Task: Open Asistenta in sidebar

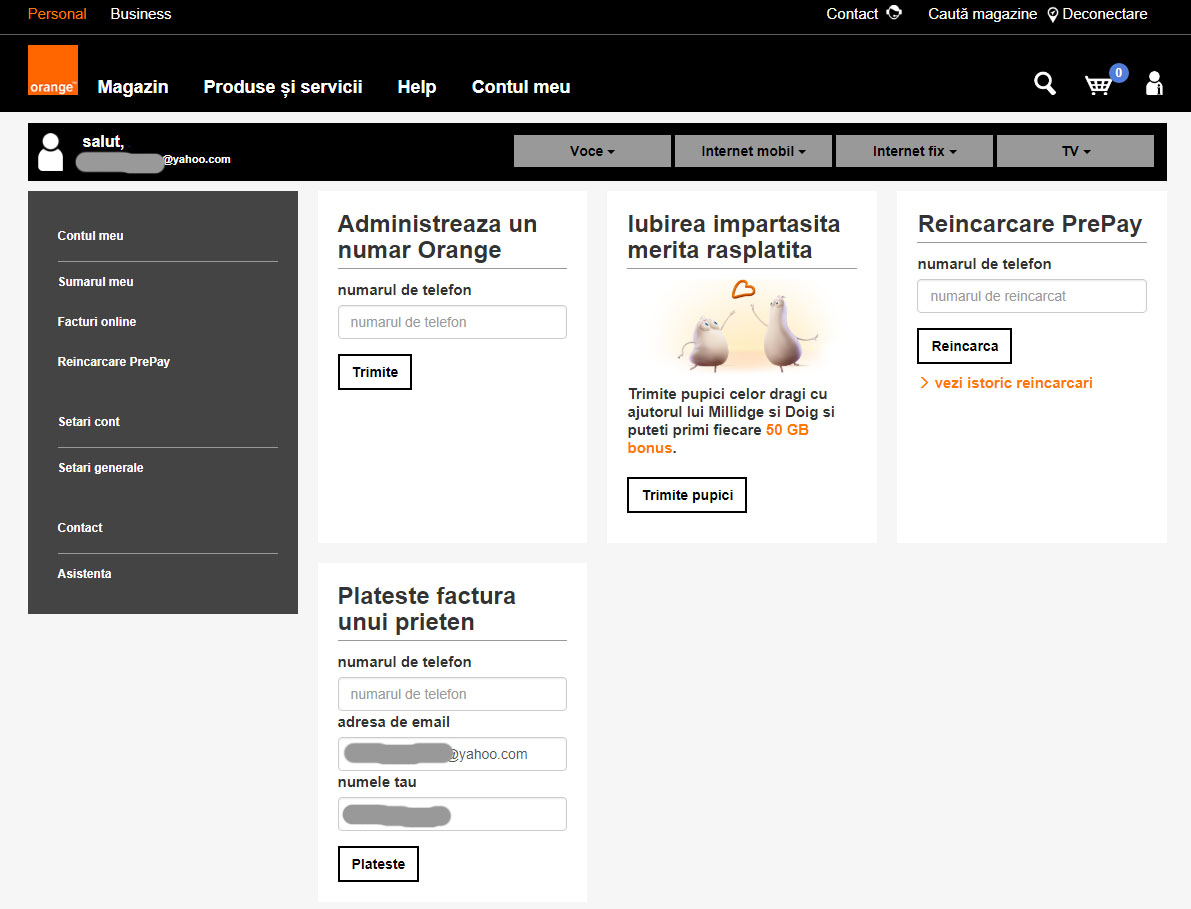Action: pos(84,574)
